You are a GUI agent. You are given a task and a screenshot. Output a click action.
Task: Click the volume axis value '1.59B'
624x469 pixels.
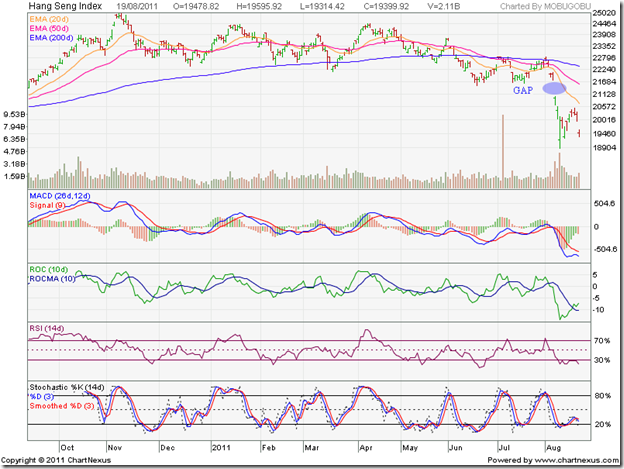point(14,176)
